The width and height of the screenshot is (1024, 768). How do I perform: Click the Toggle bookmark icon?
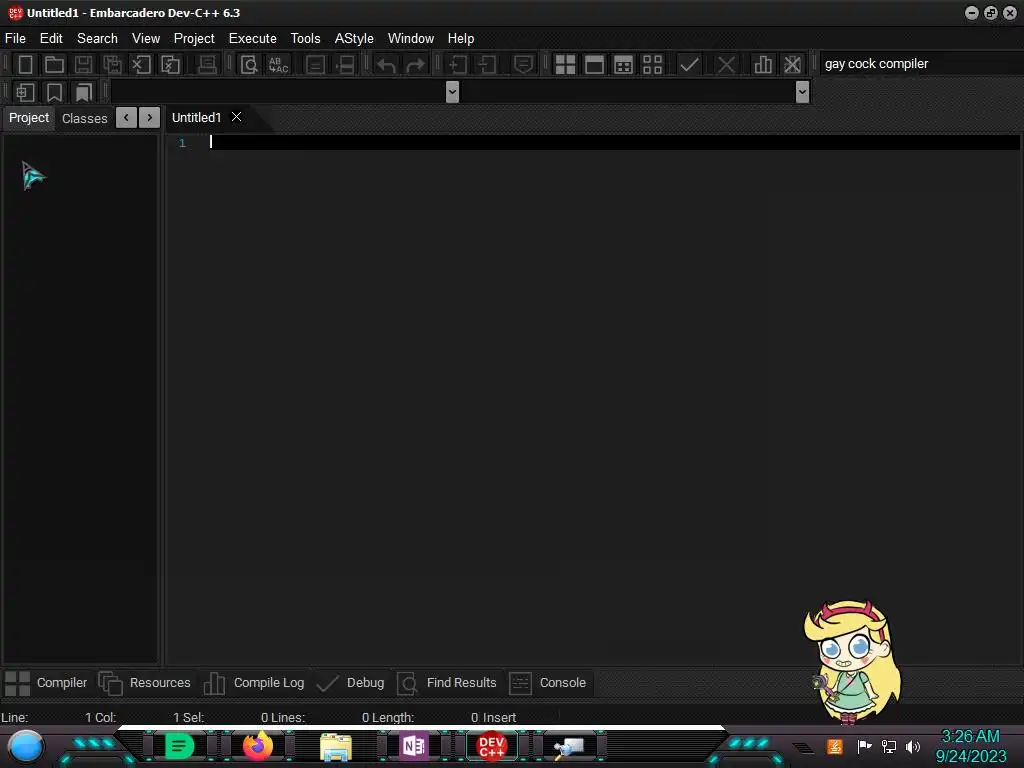[54, 92]
